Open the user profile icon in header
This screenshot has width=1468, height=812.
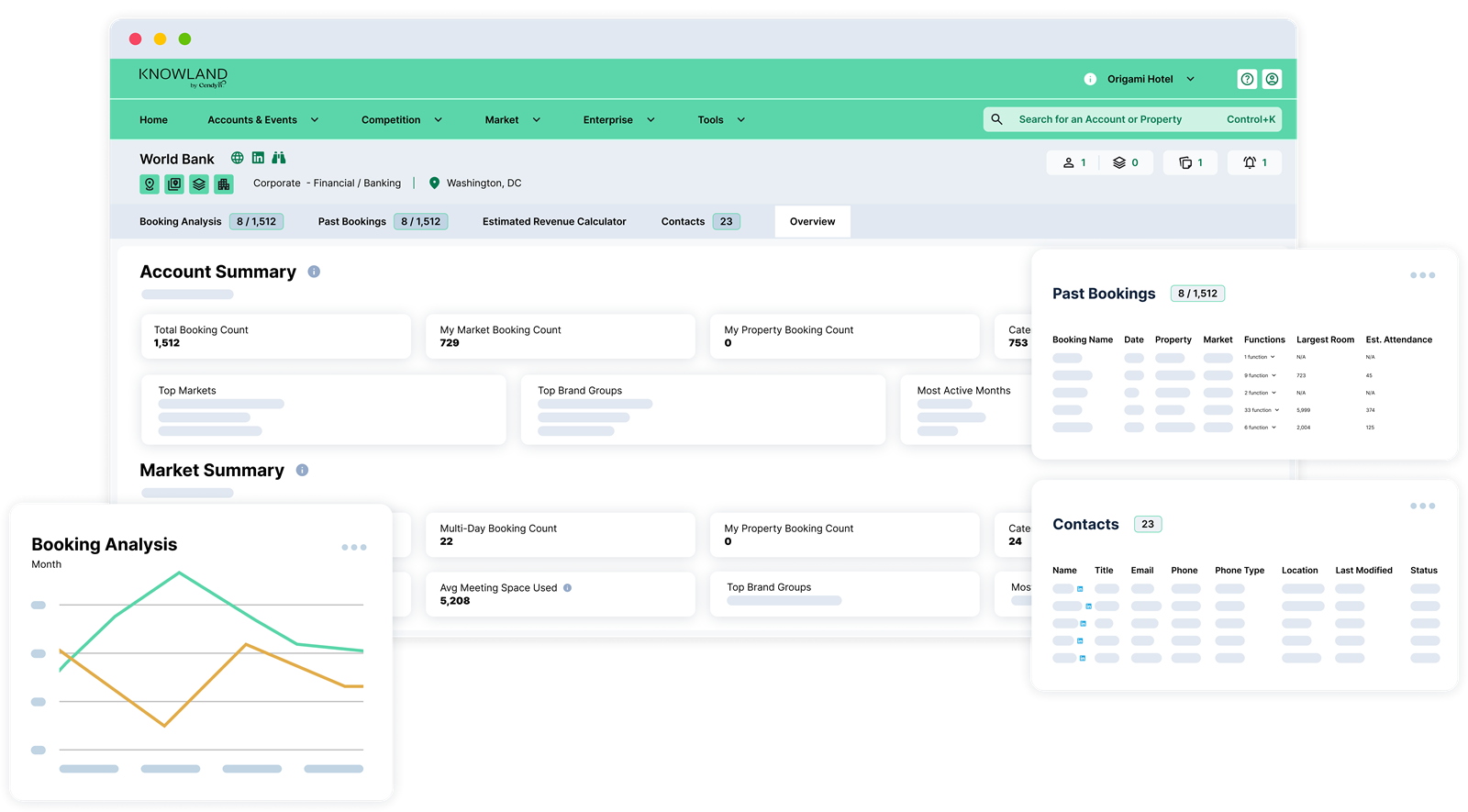point(1272,79)
